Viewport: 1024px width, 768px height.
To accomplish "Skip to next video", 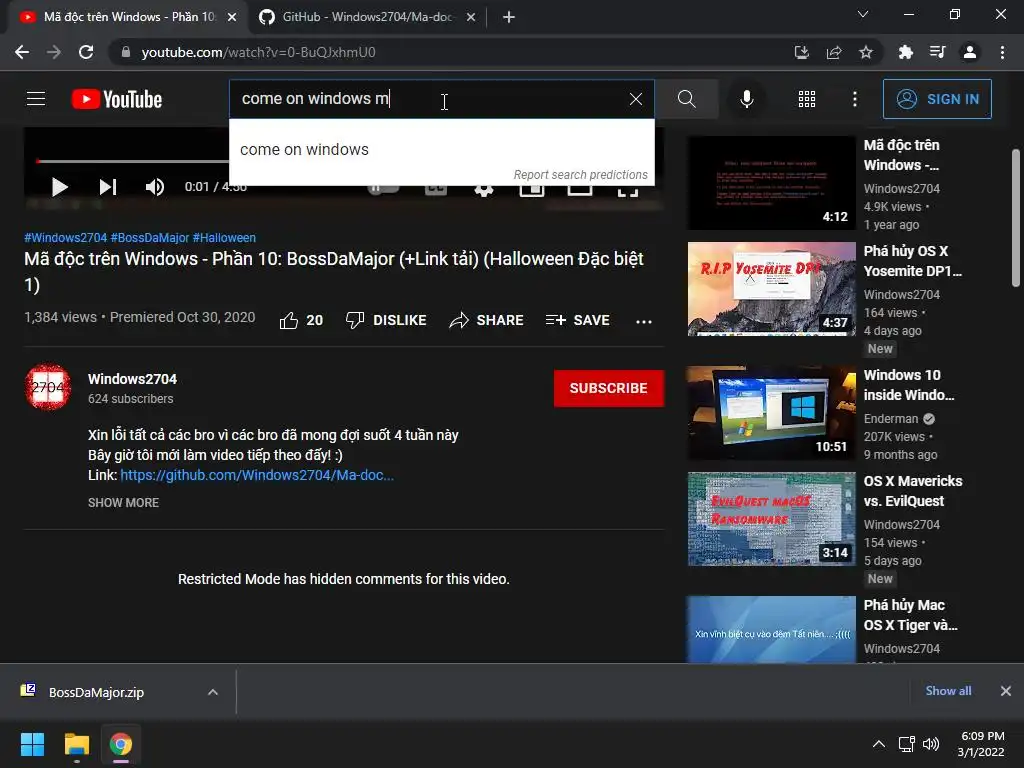I will tap(108, 187).
